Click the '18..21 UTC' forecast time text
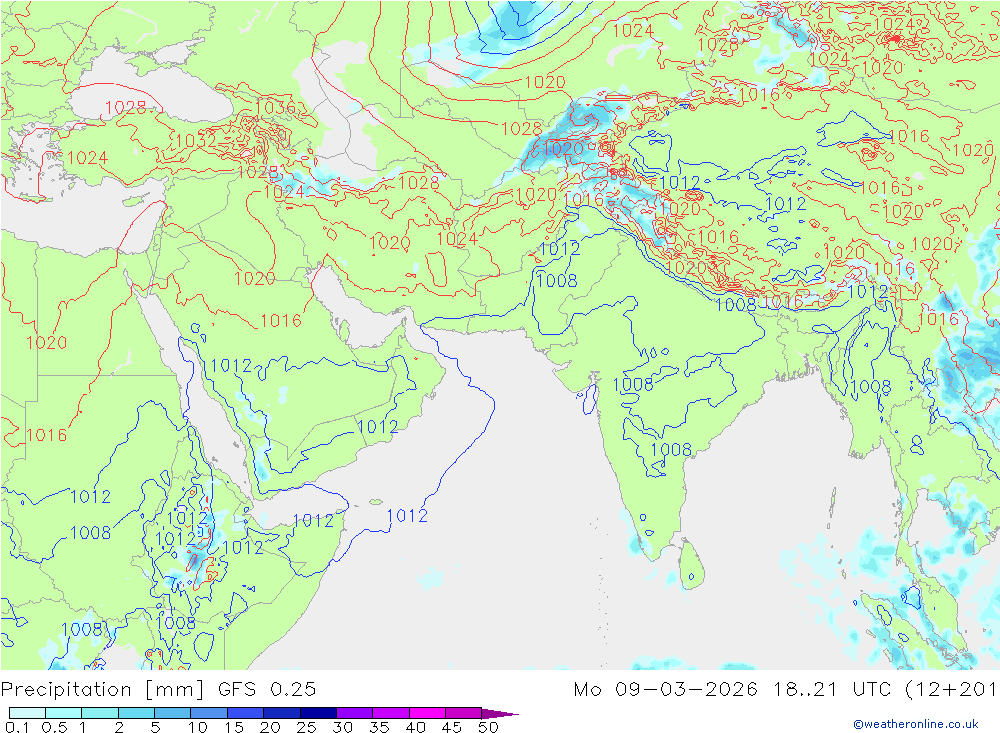This screenshot has width=1000, height=733. tap(832, 690)
